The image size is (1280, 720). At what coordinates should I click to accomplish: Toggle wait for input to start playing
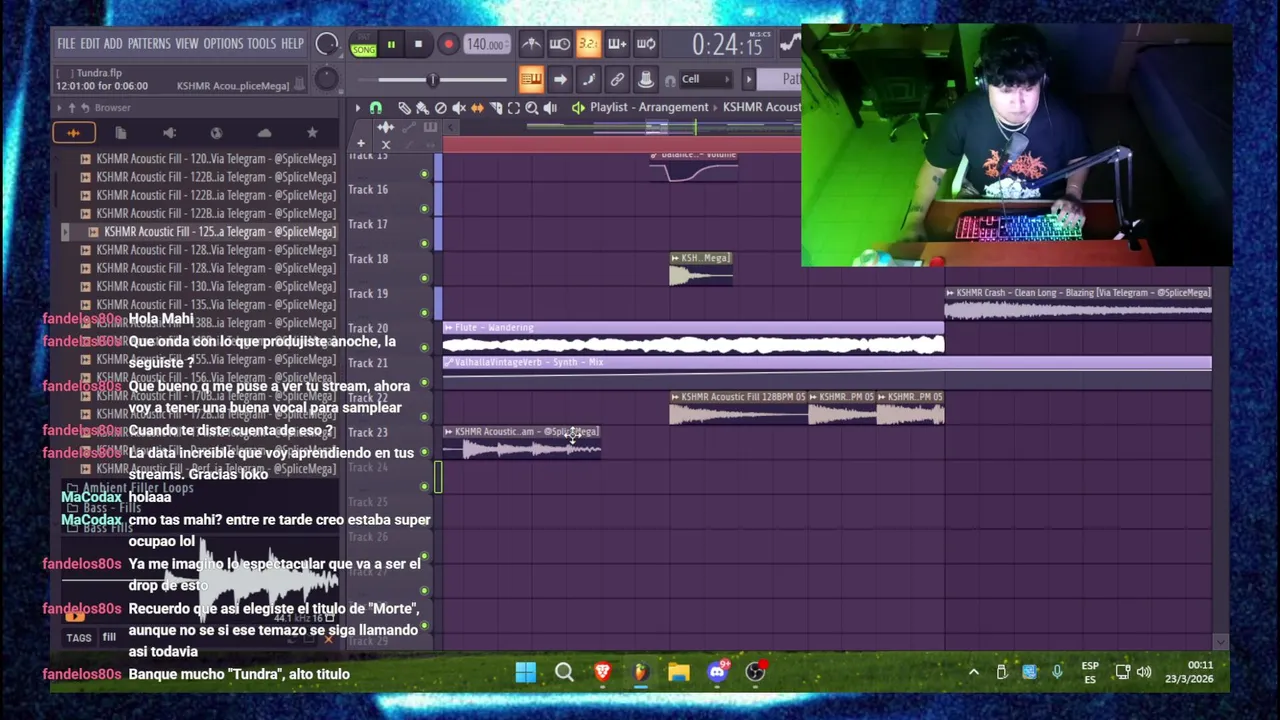tap(560, 44)
